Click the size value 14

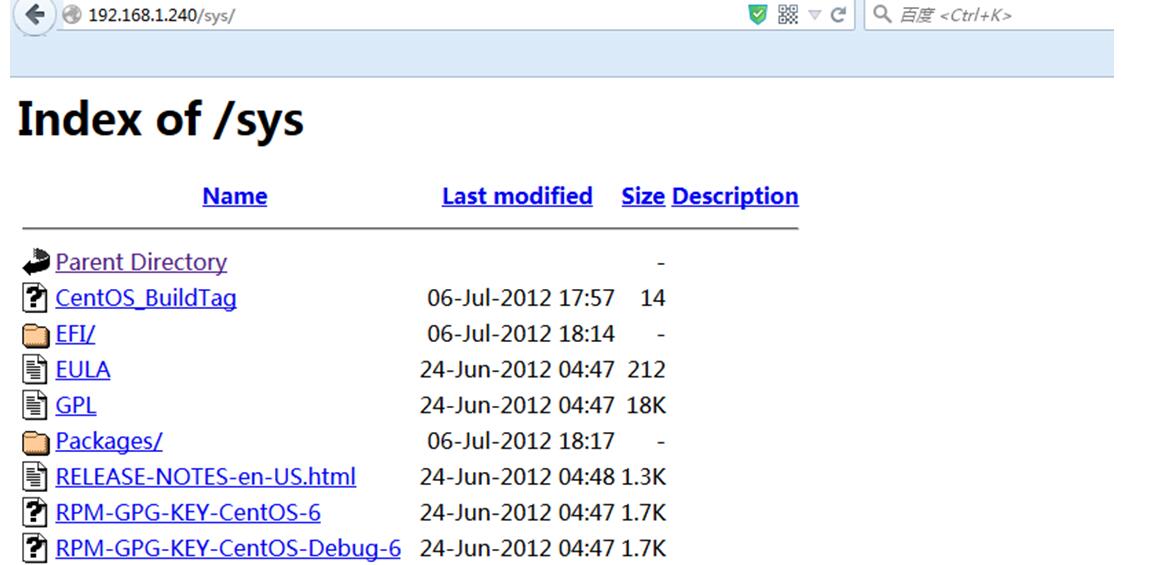pyautogui.click(x=653, y=298)
